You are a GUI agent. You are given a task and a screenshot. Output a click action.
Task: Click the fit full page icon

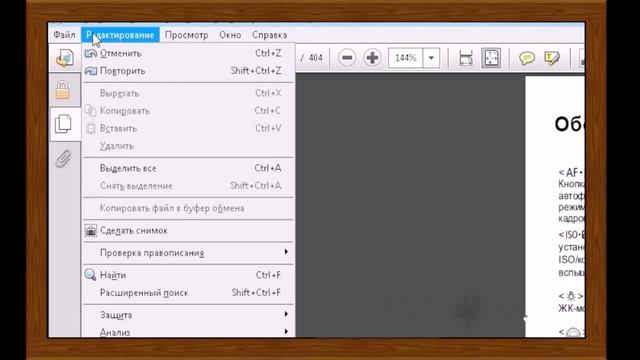click(491, 58)
